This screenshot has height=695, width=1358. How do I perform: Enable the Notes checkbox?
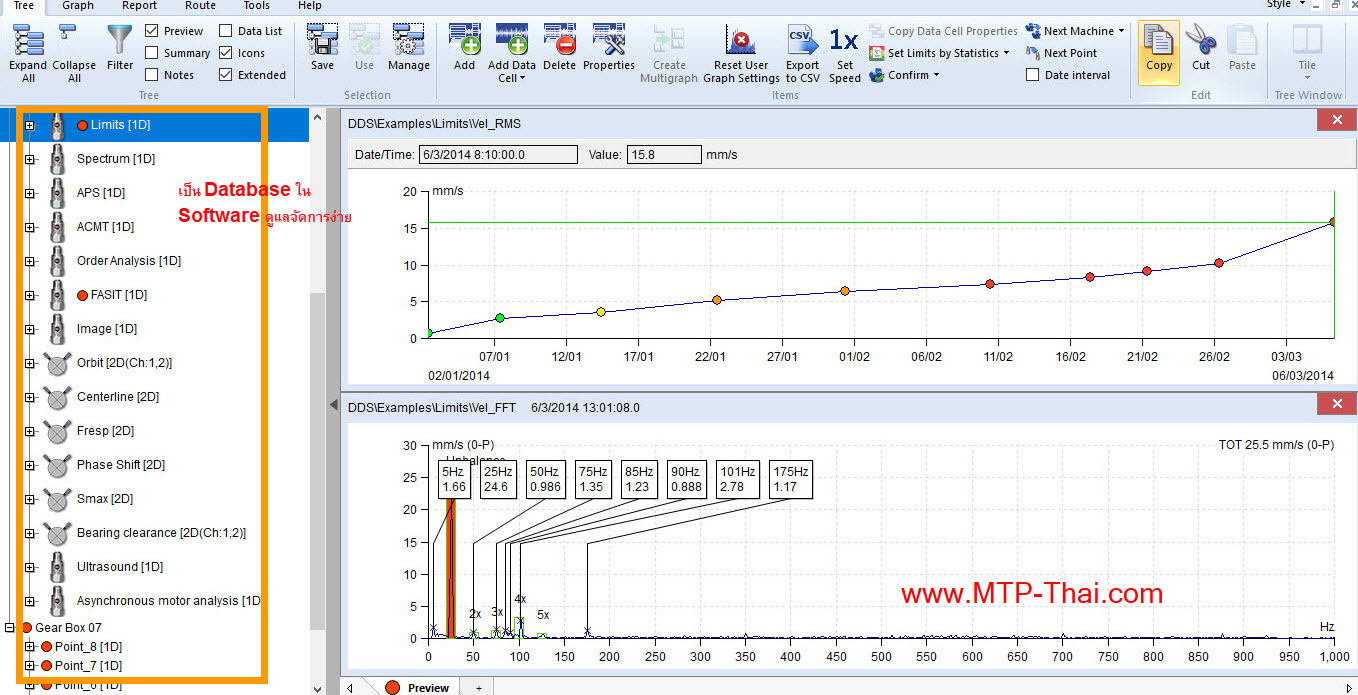click(x=152, y=75)
